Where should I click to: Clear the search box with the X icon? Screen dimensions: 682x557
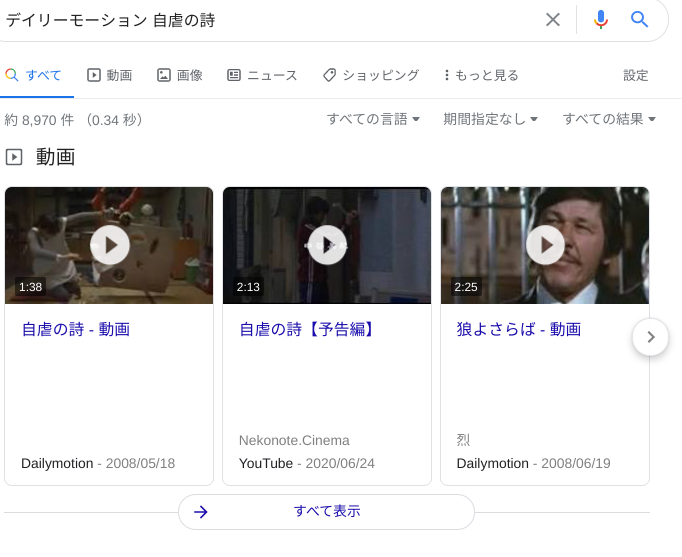pyautogui.click(x=553, y=20)
